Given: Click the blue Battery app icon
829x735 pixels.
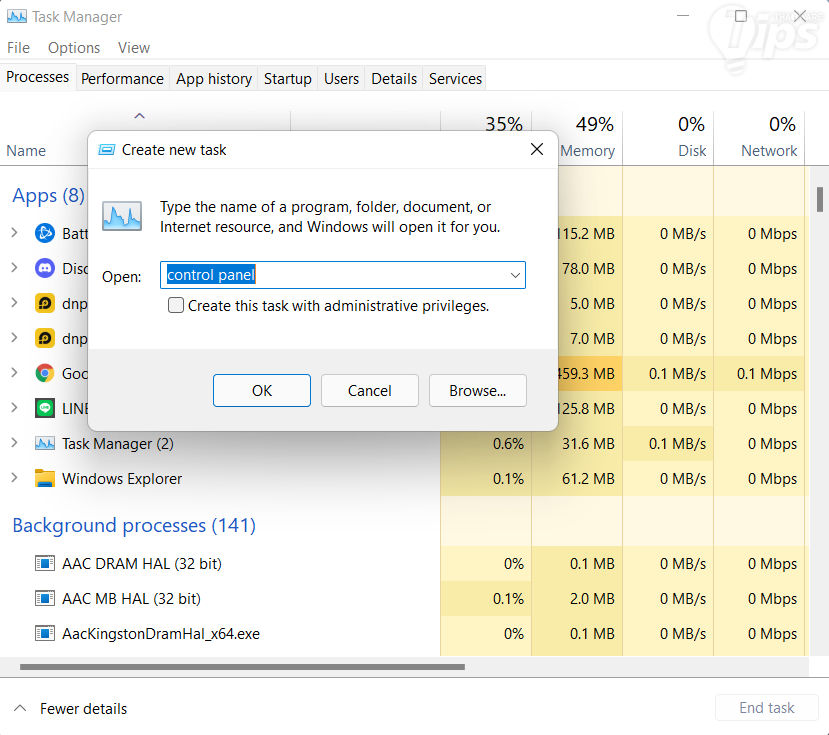Looking at the screenshot, I should (44, 233).
